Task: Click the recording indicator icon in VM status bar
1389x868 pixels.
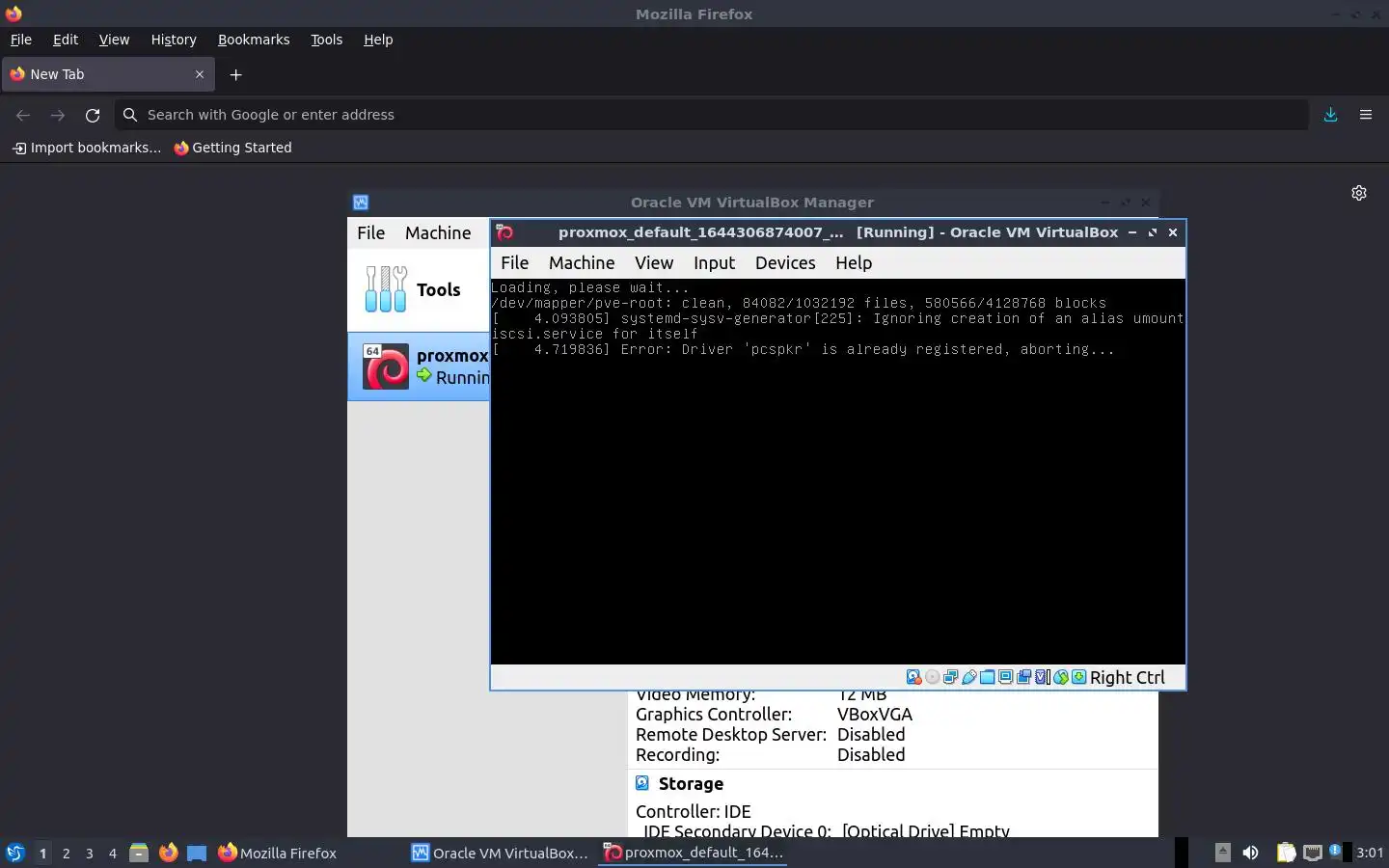Action: [x=1024, y=677]
